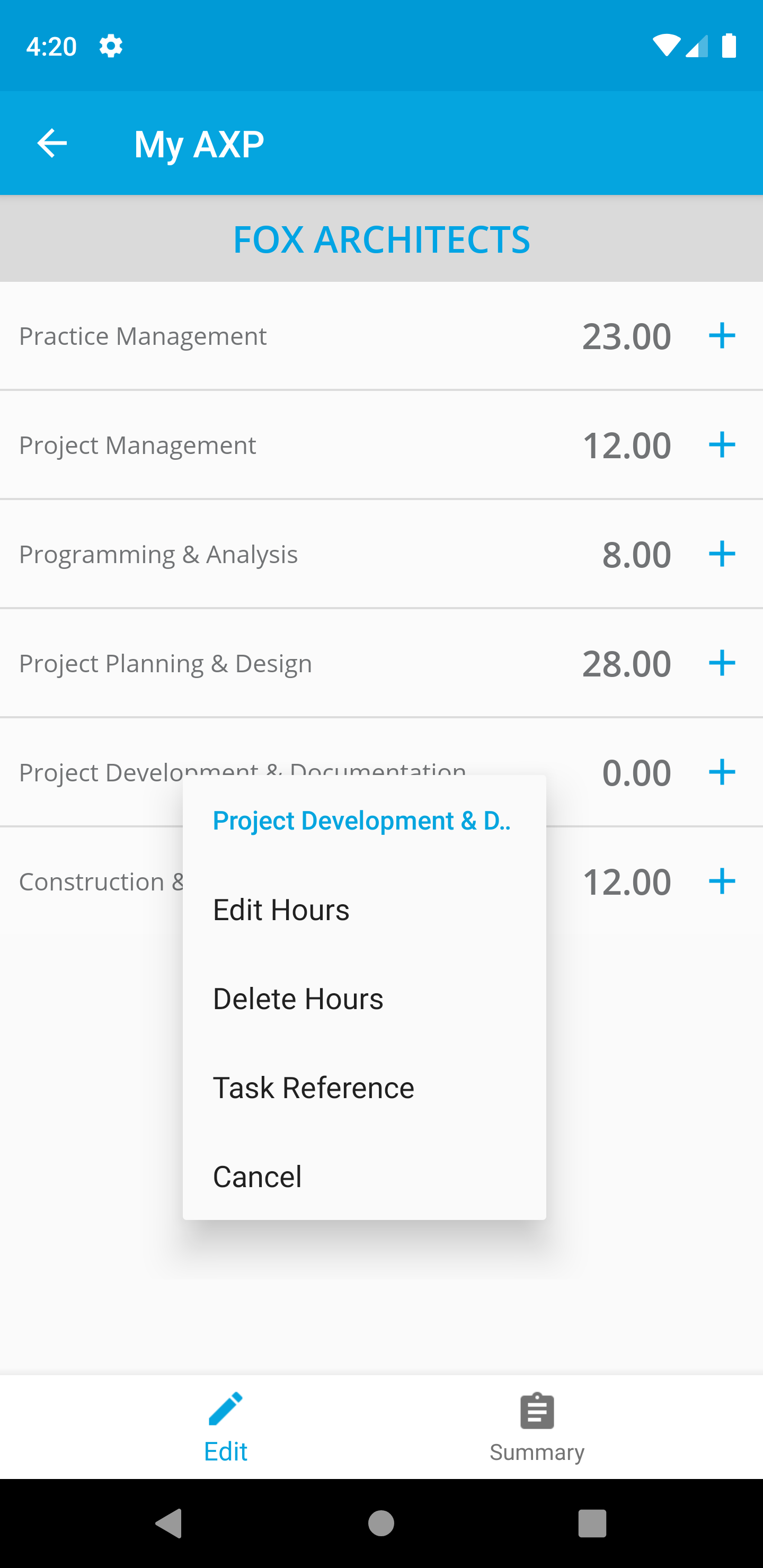
Task: Tap the Android recent apps square
Action: pyautogui.click(x=592, y=1524)
